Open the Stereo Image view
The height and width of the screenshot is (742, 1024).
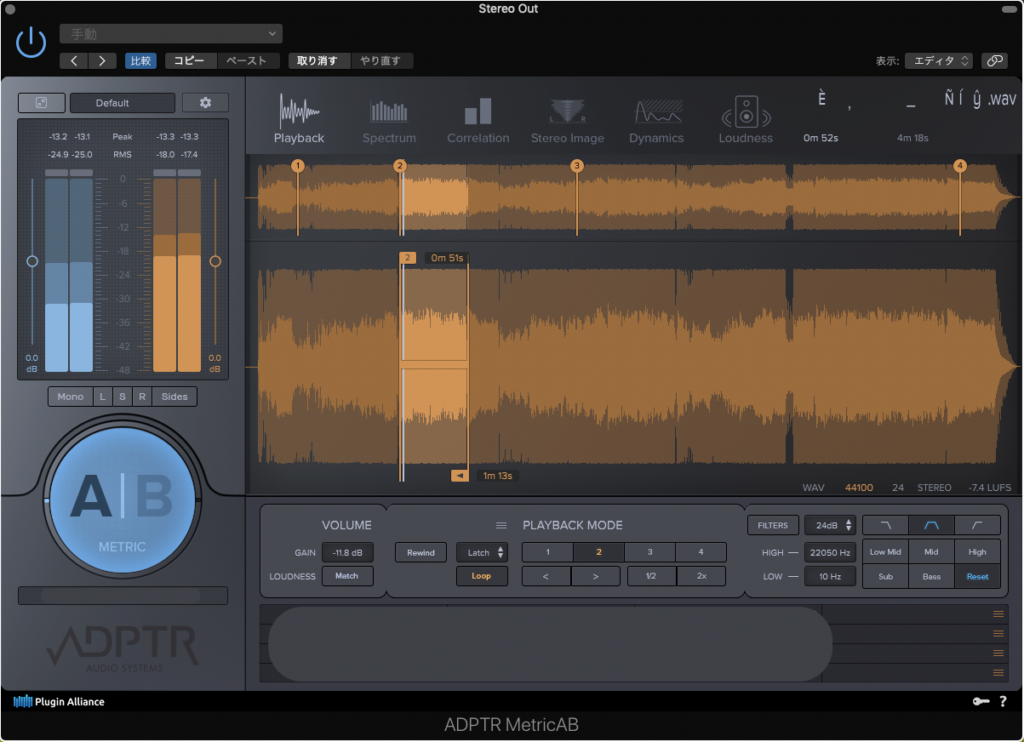[x=568, y=121]
